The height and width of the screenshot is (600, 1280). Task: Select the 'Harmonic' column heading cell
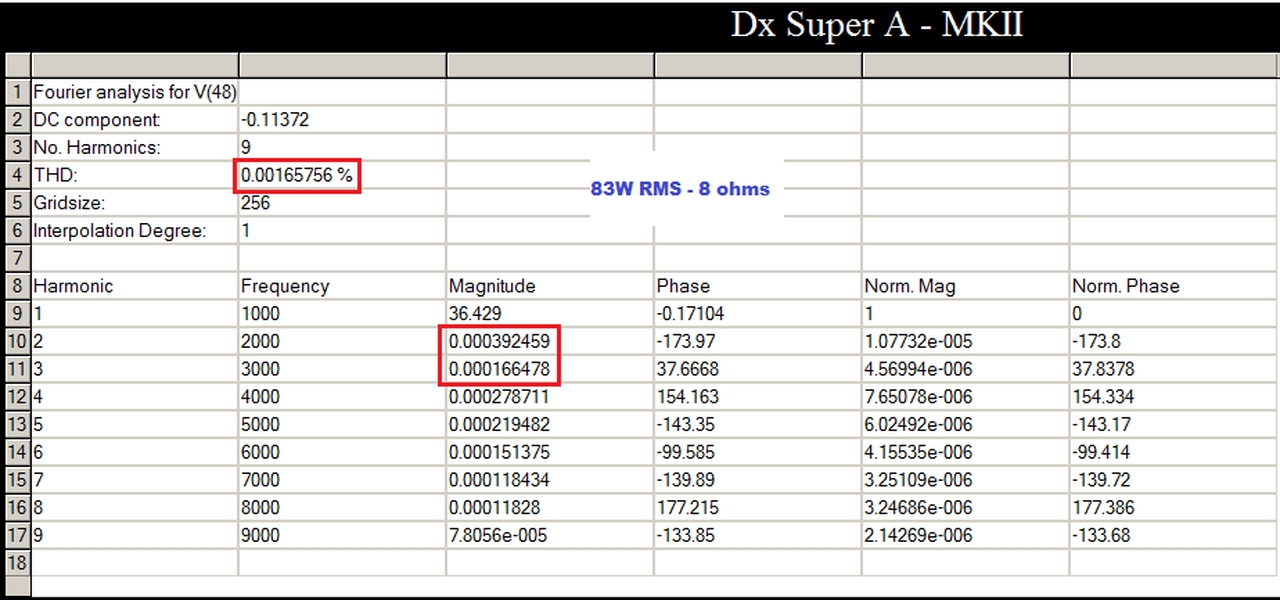135,286
